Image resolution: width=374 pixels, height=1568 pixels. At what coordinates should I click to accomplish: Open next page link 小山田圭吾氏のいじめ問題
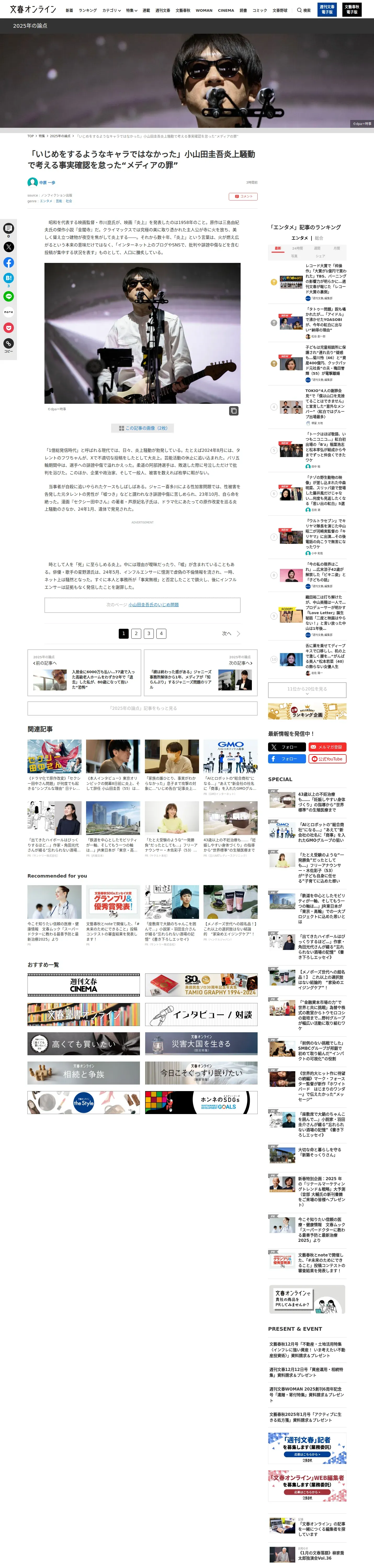tap(154, 604)
